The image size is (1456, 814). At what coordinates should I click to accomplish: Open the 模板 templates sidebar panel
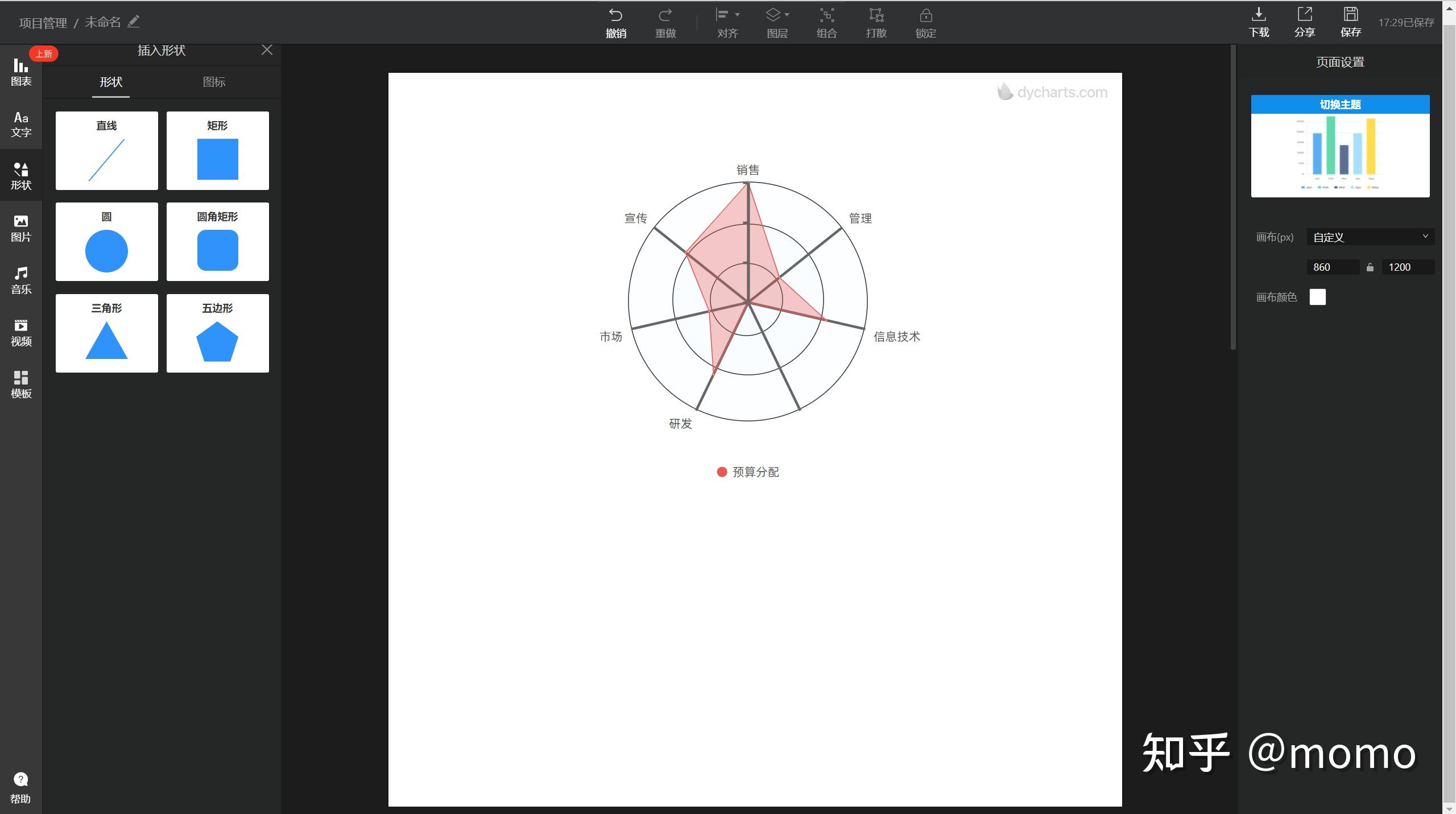coord(21,385)
